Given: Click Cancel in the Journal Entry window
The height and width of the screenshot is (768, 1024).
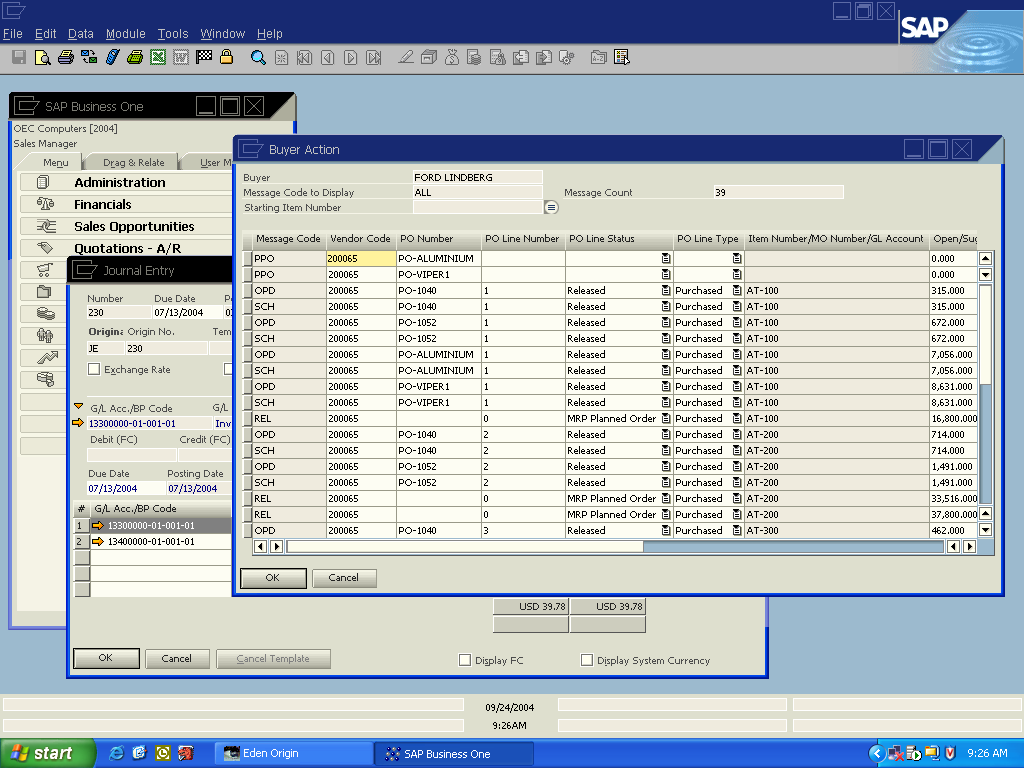Looking at the screenshot, I should [177, 658].
